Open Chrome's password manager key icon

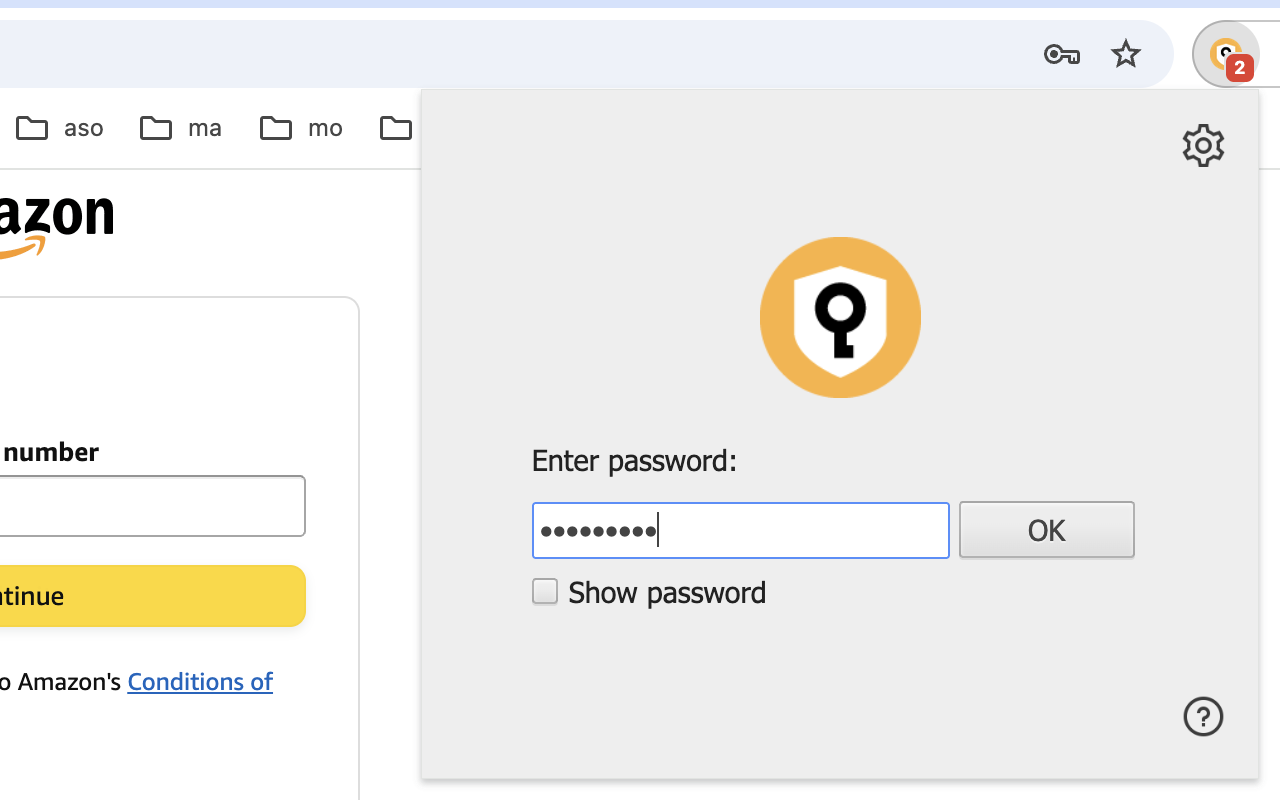[1061, 54]
